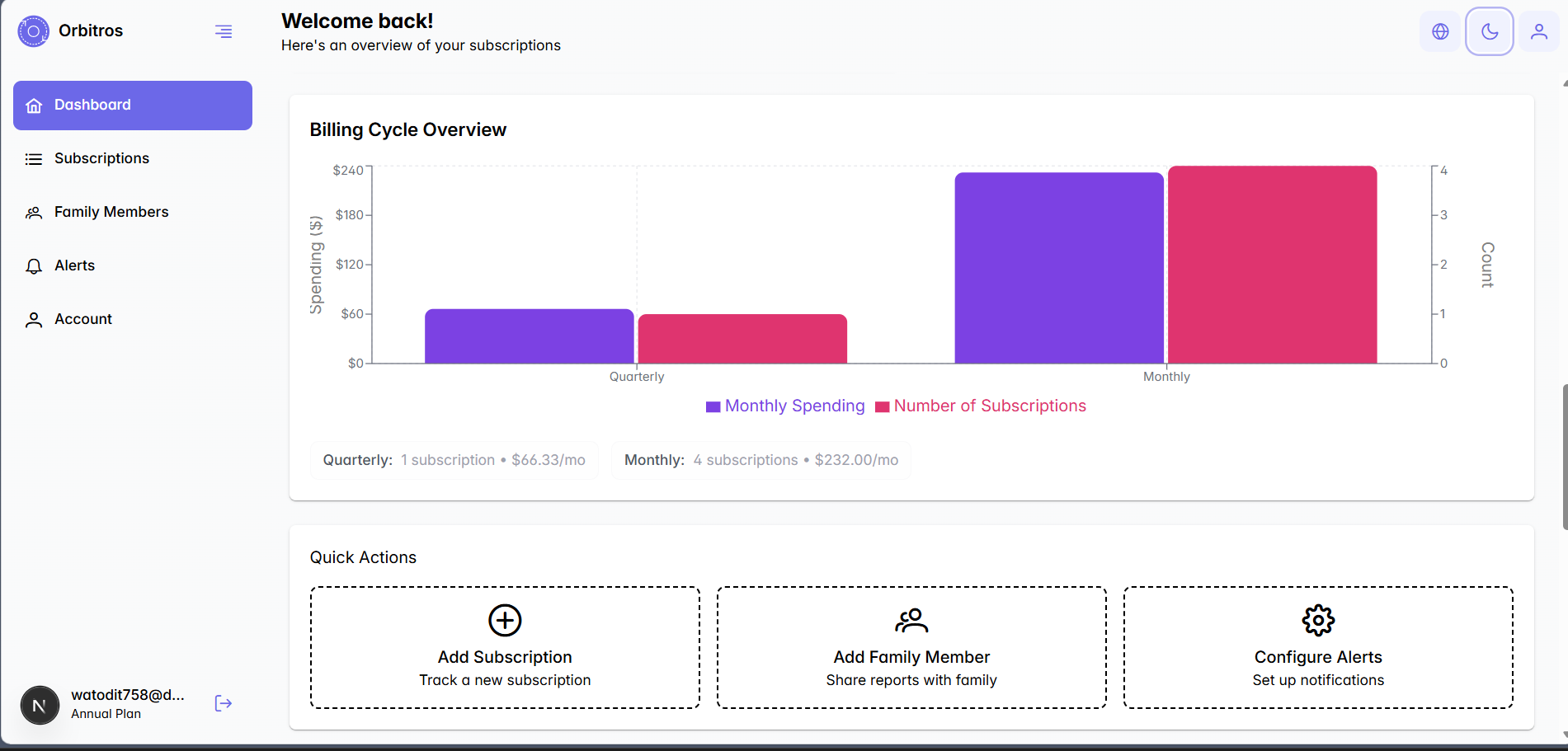This screenshot has width=1568, height=751.
Task: Click the Account person icon in sidebar
Action: (x=34, y=319)
